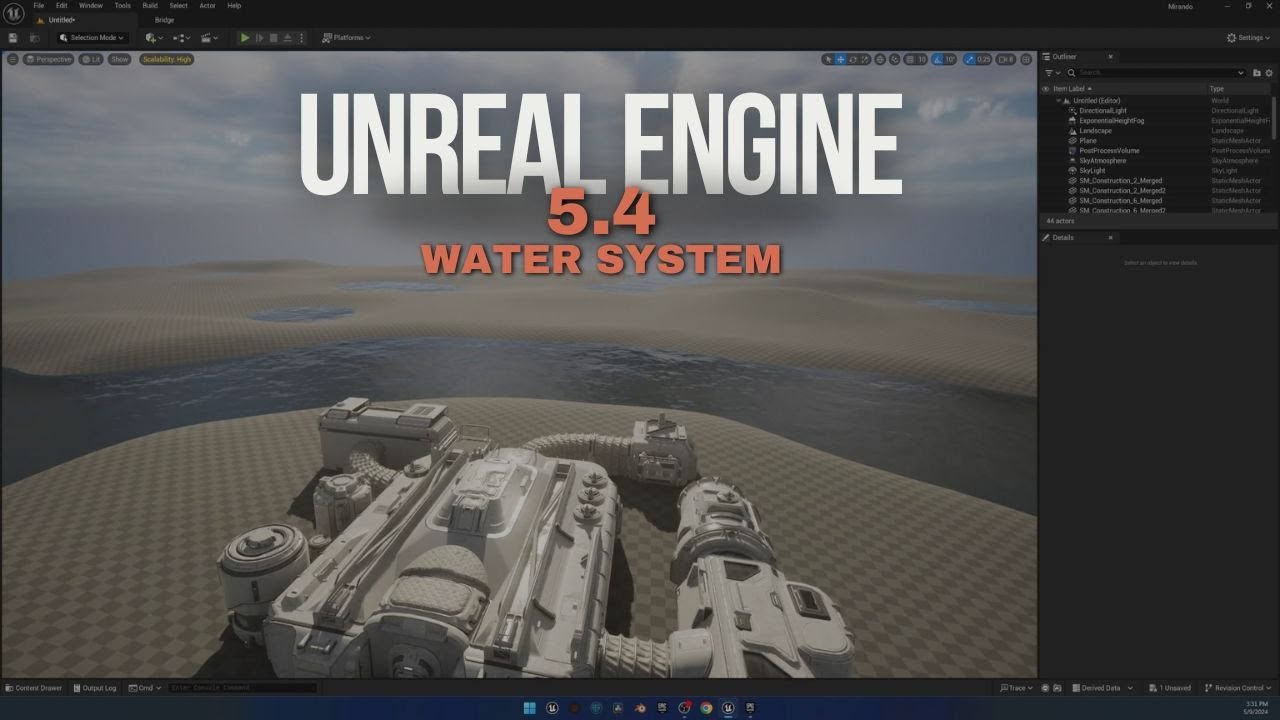Click the Browse content icon beside Save
This screenshot has width=1280, height=720.
[x=35, y=38]
